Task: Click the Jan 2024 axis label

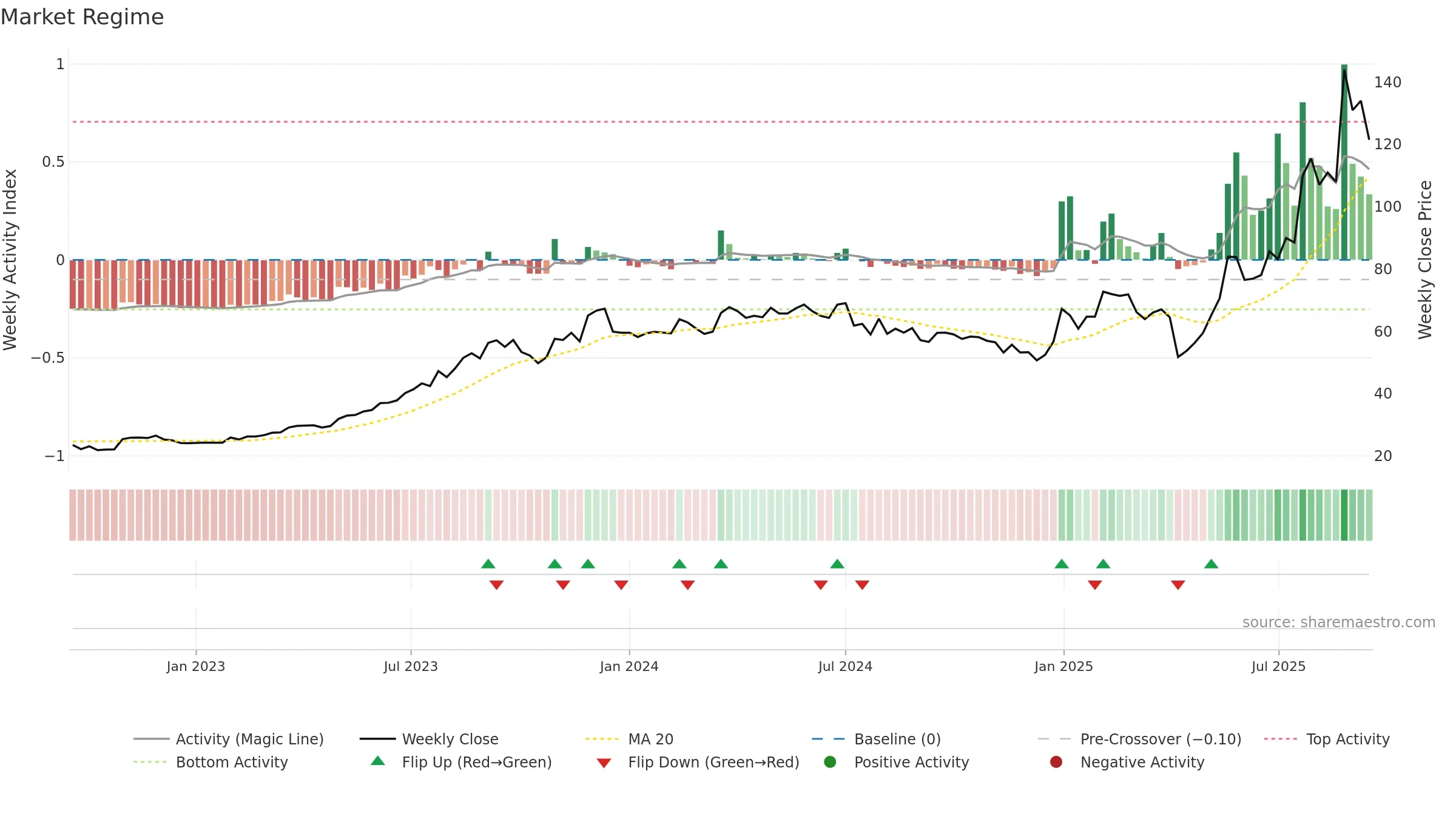Action: pyautogui.click(x=629, y=666)
